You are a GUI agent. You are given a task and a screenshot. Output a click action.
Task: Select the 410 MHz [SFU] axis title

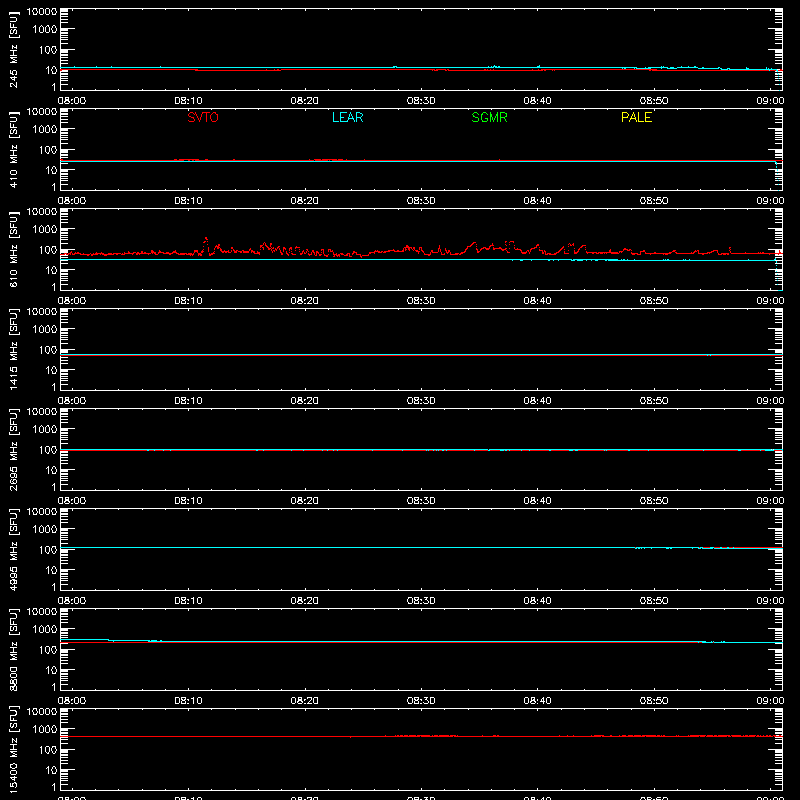14,149
